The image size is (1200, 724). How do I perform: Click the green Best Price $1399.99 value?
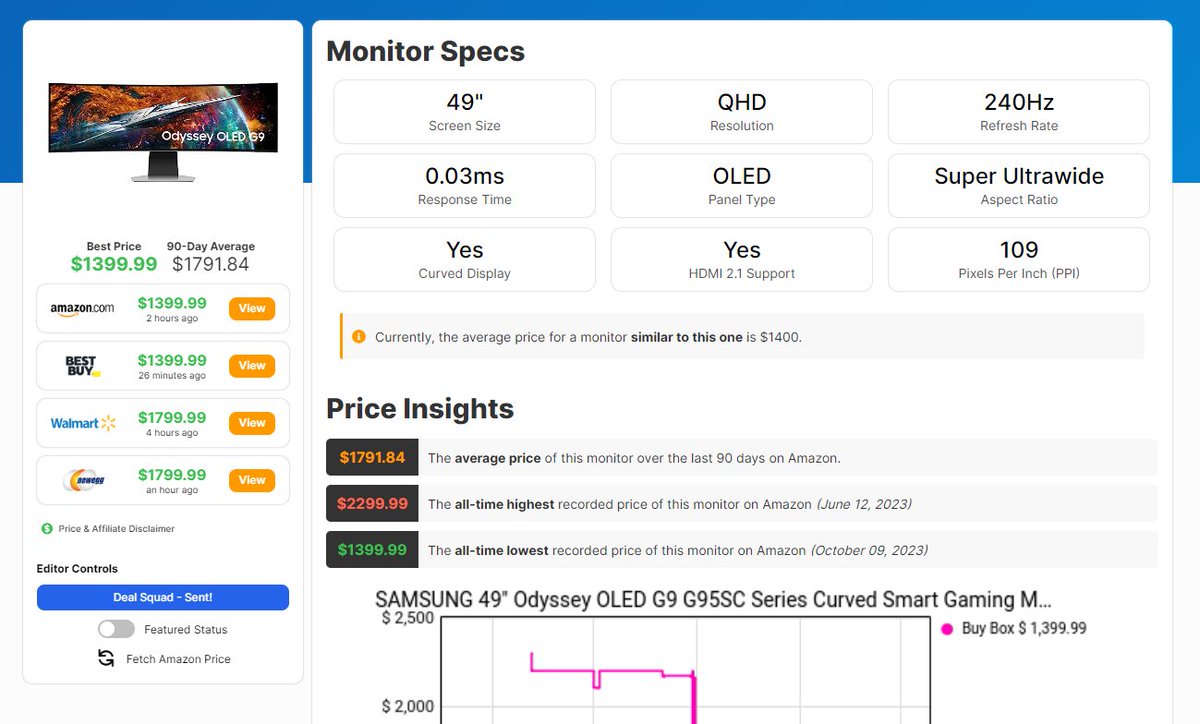tap(114, 264)
